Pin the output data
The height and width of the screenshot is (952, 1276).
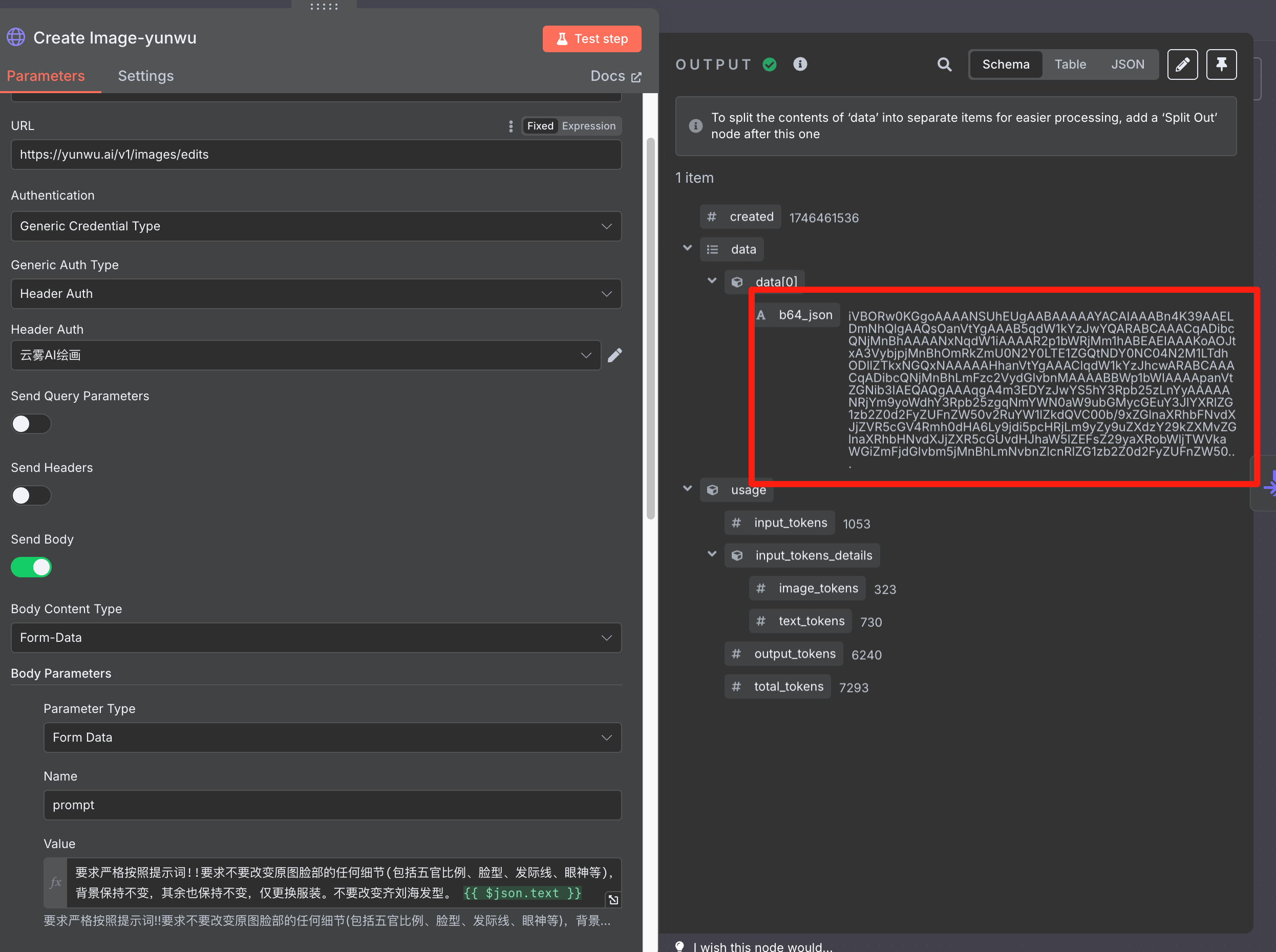point(1221,64)
